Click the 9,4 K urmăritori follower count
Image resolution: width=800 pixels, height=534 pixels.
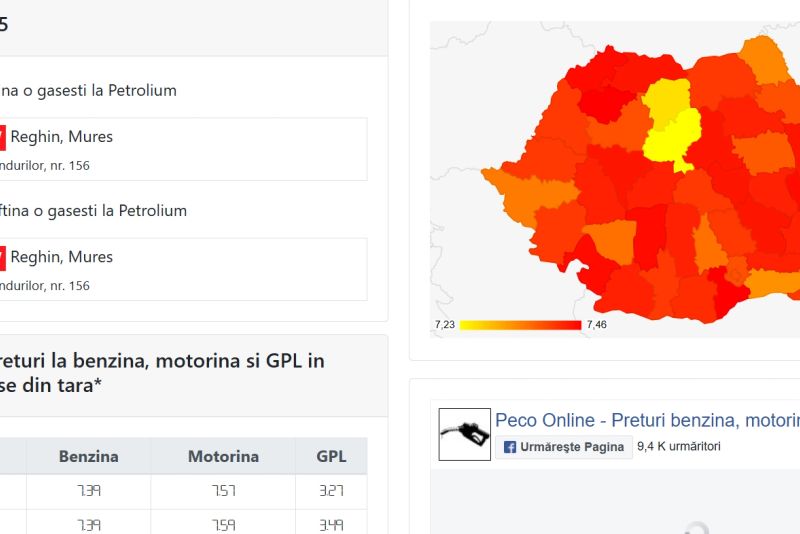click(x=679, y=447)
